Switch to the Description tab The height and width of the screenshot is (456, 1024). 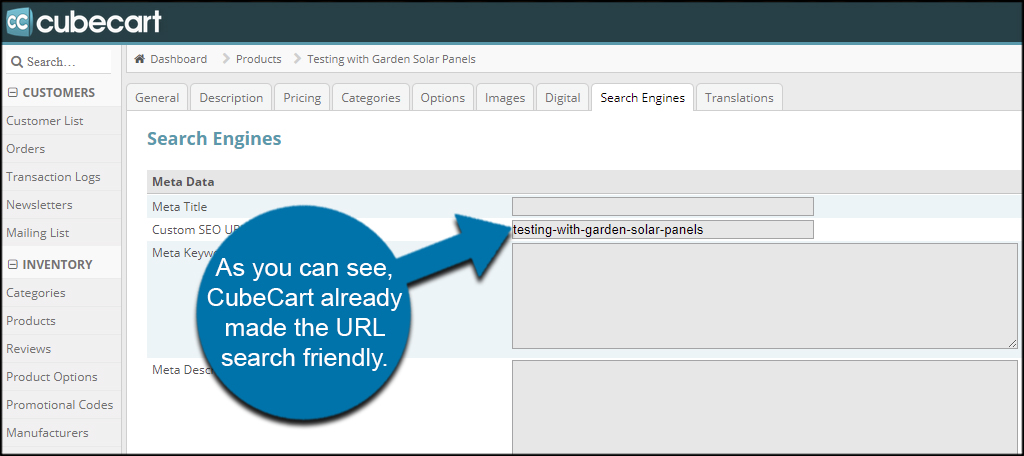[x=231, y=97]
